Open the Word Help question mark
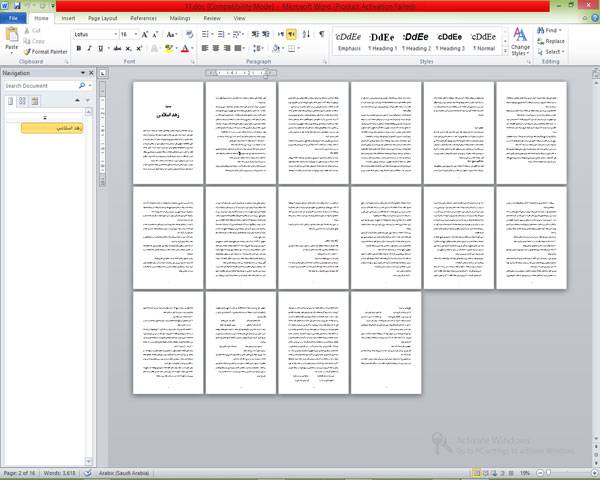This screenshot has width=600, height=480. coord(595,18)
